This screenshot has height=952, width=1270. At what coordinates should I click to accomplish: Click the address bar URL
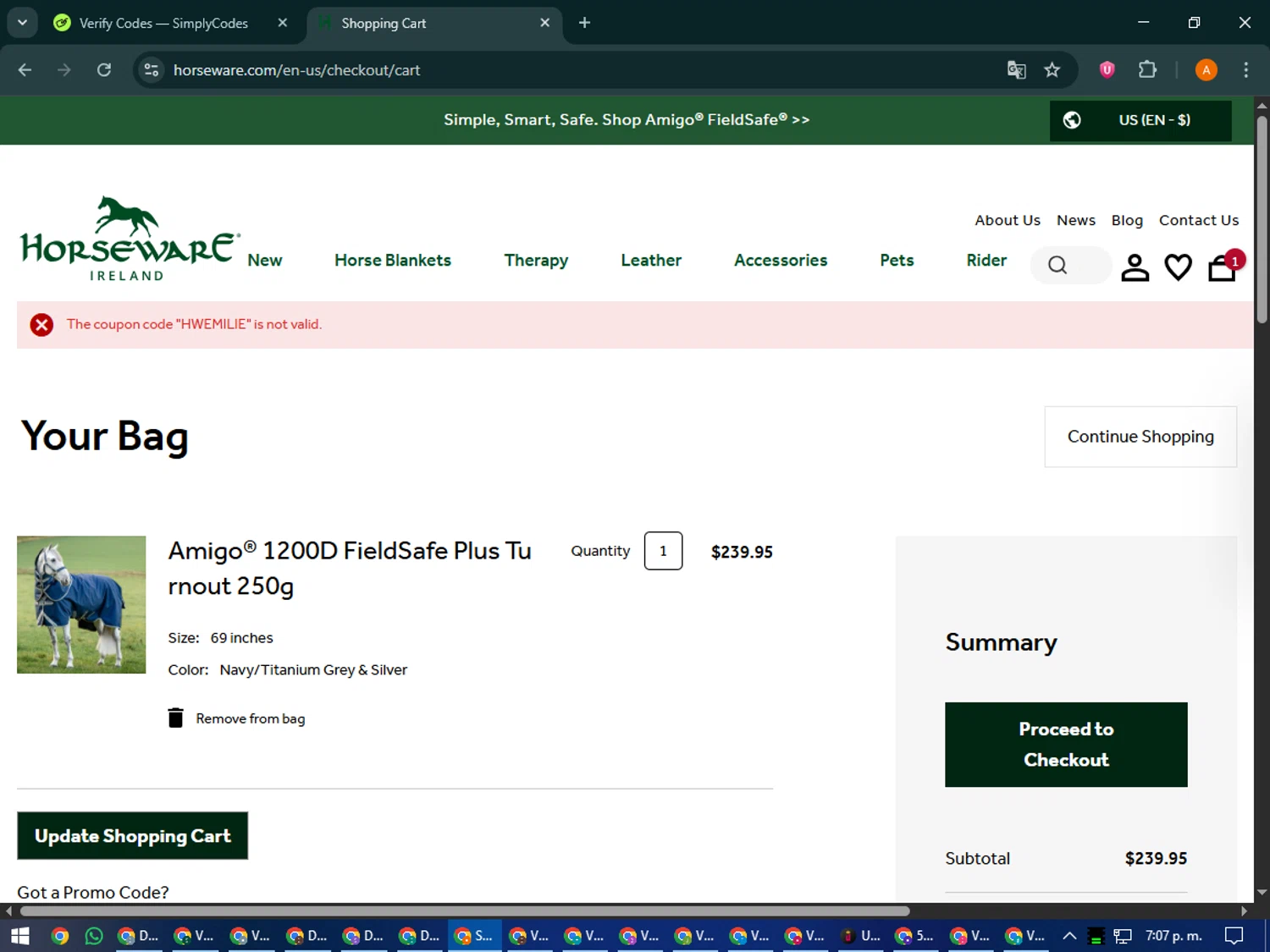pyautogui.click(x=296, y=70)
